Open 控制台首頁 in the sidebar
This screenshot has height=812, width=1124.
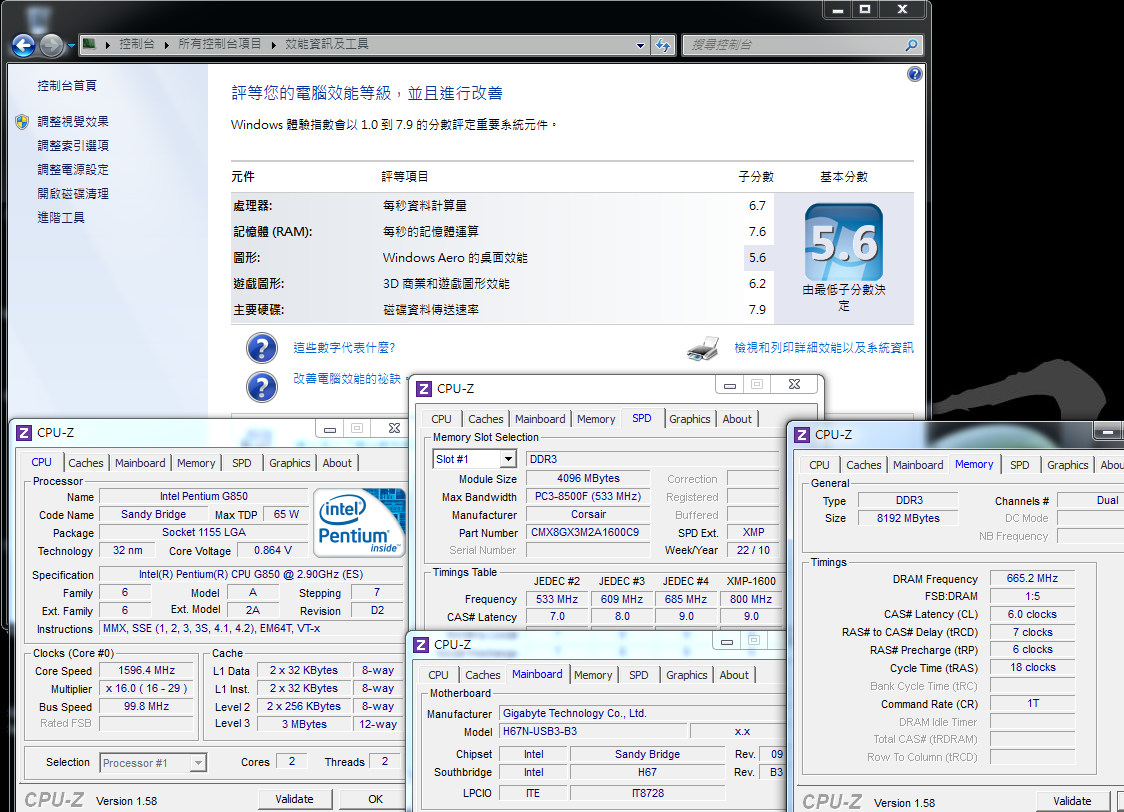click(x=67, y=85)
